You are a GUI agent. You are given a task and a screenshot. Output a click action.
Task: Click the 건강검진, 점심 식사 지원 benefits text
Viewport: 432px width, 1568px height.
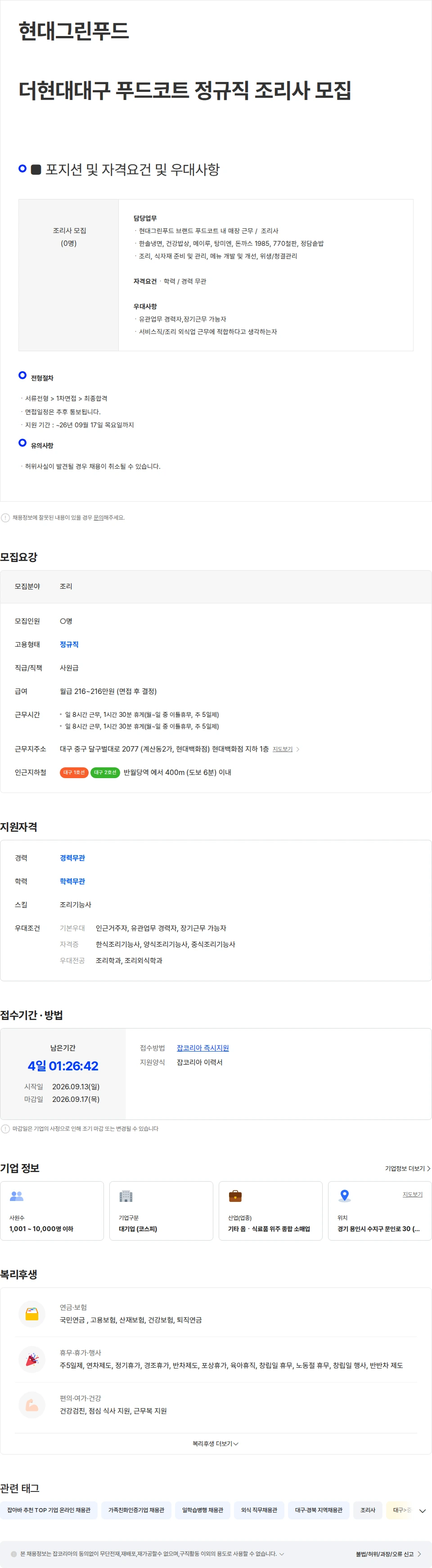coord(113,1411)
